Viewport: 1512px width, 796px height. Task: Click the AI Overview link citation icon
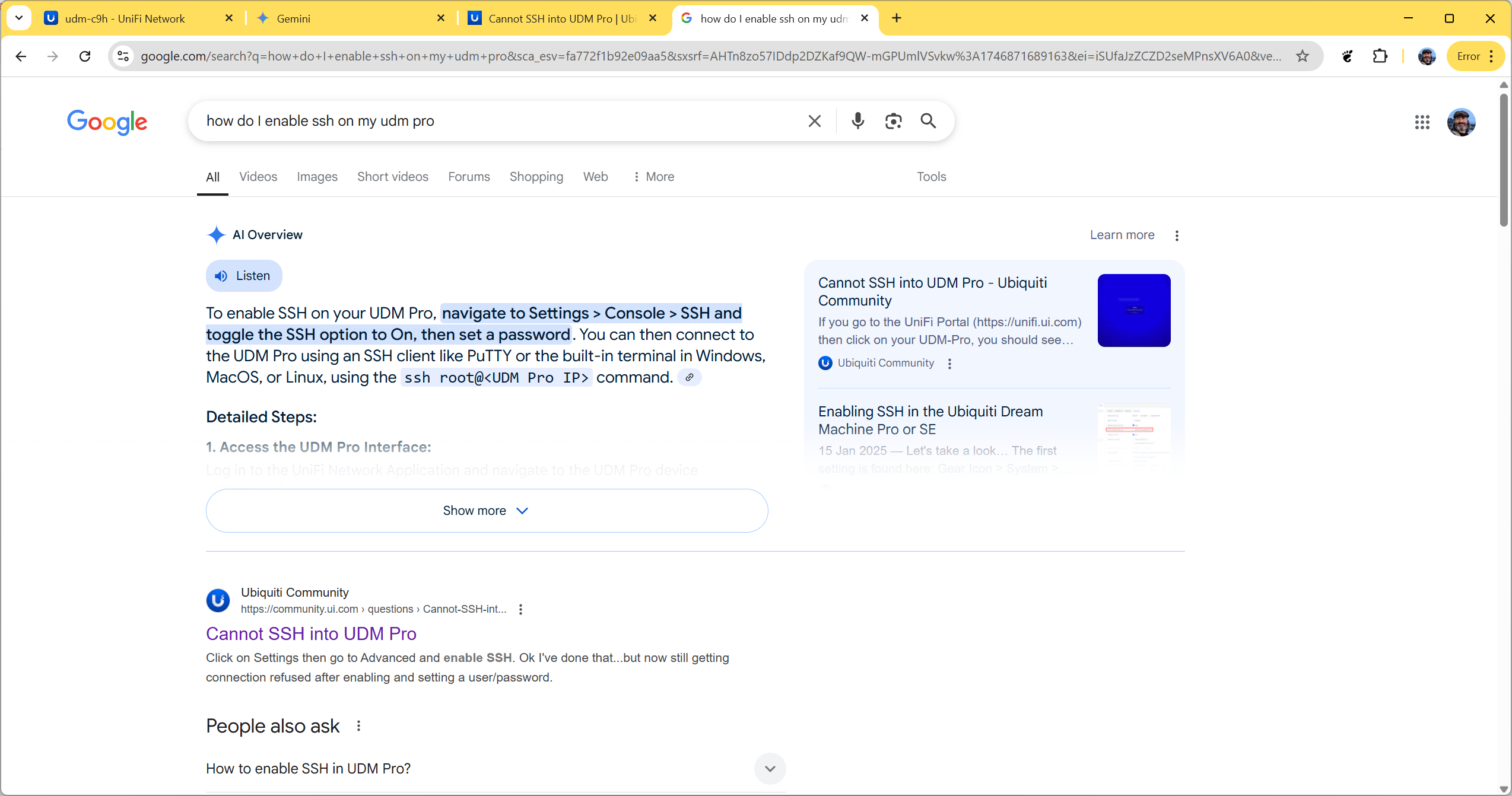689,377
